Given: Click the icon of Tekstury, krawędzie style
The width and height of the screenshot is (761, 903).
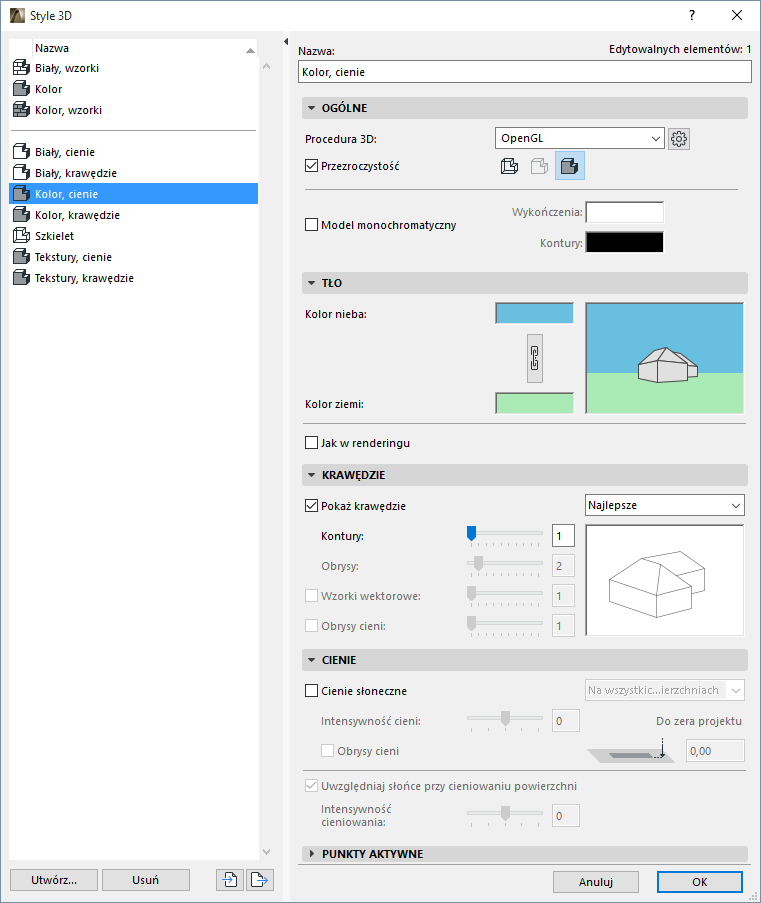Looking at the screenshot, I should pos(21,278).
